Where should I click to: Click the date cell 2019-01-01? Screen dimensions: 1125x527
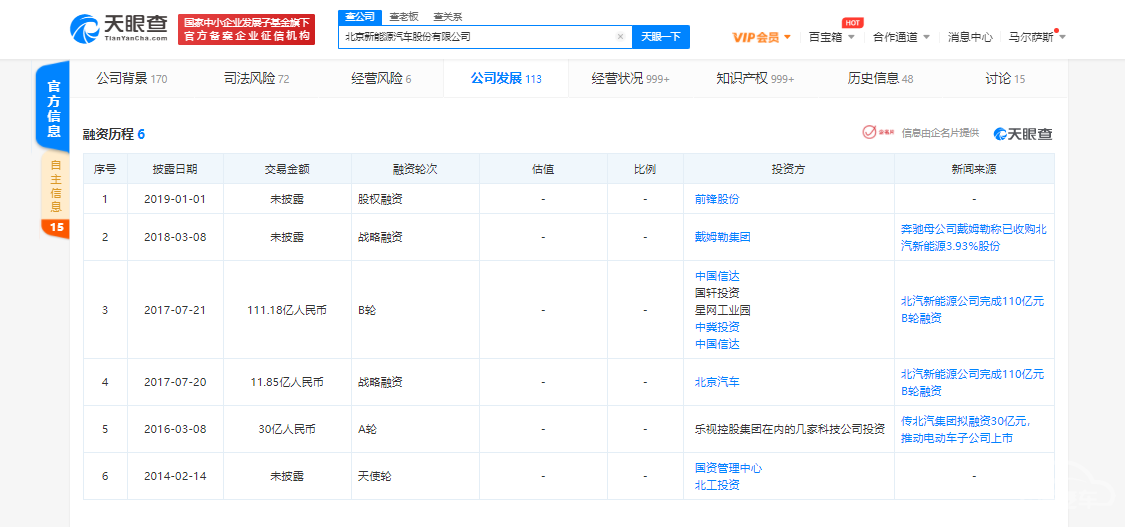(176, 199)
